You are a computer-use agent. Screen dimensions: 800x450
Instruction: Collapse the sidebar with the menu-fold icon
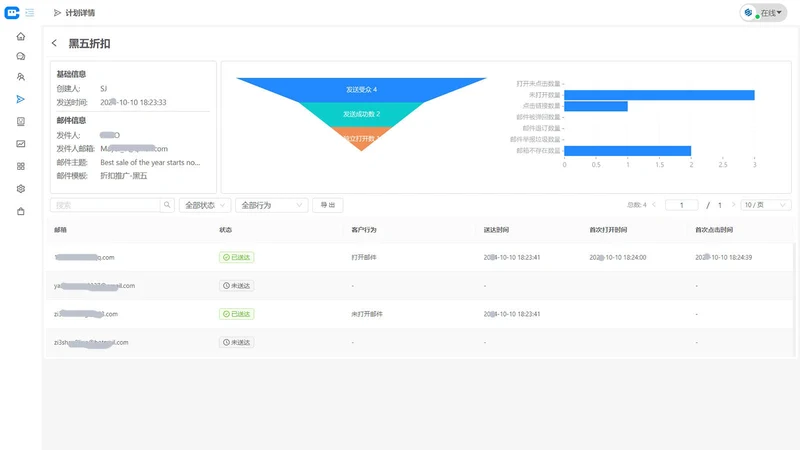[30, 13]
